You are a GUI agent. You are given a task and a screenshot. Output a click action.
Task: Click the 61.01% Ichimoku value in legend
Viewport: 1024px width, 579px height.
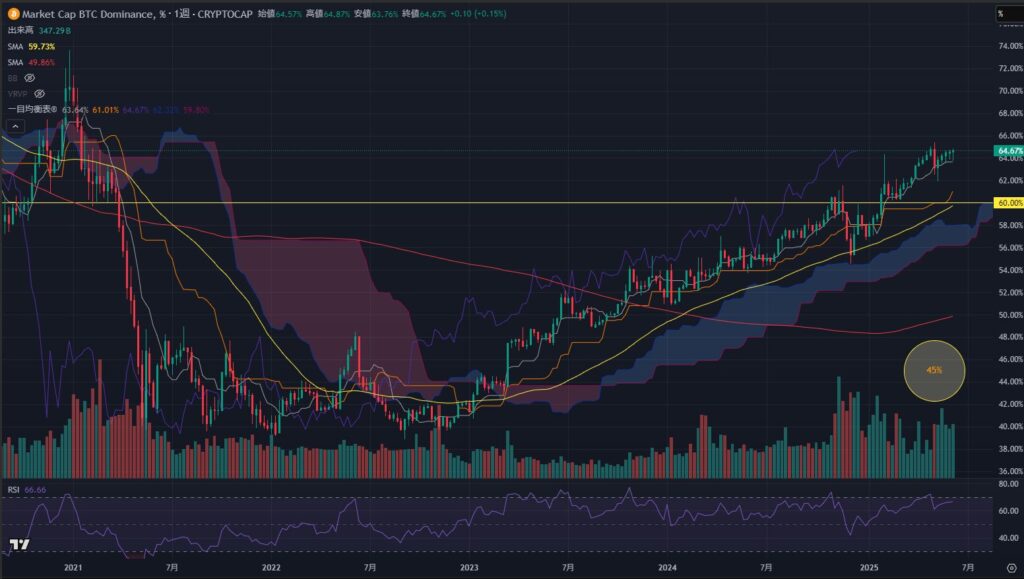click(x=106, y=110)
